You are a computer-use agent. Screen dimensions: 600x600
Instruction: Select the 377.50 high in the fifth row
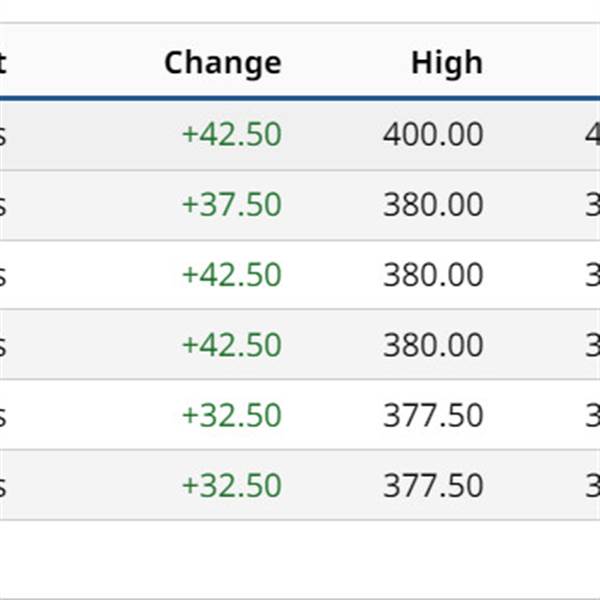[432, 415]
